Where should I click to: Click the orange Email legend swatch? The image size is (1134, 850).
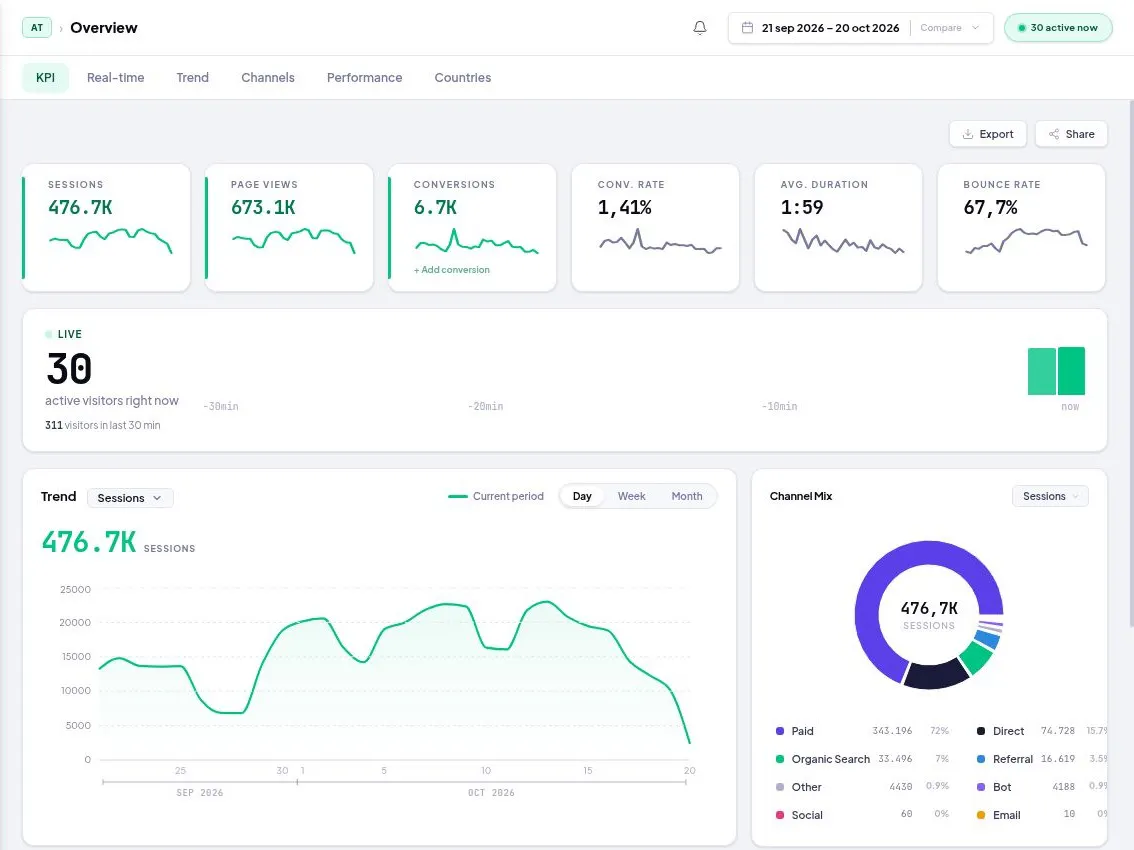pyautogui.click(x=981, y=815)
